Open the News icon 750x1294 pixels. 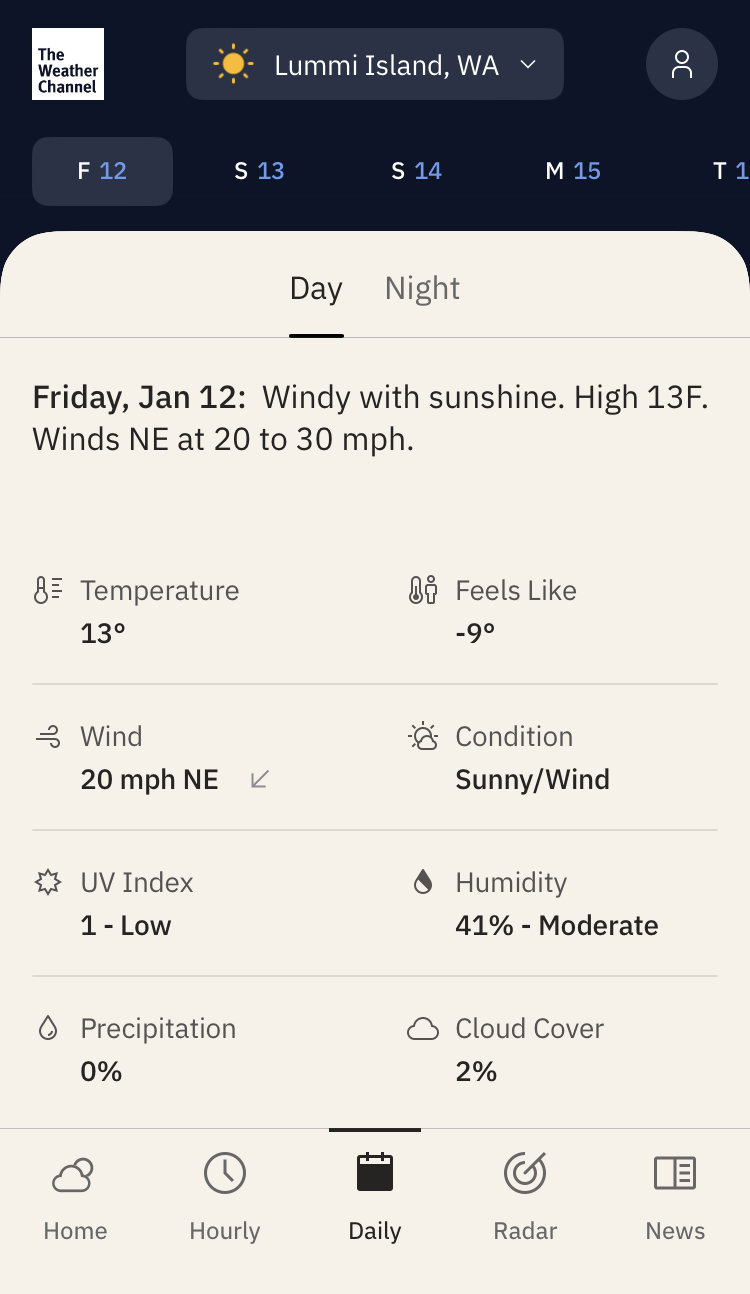click(x=675, y=1173)
